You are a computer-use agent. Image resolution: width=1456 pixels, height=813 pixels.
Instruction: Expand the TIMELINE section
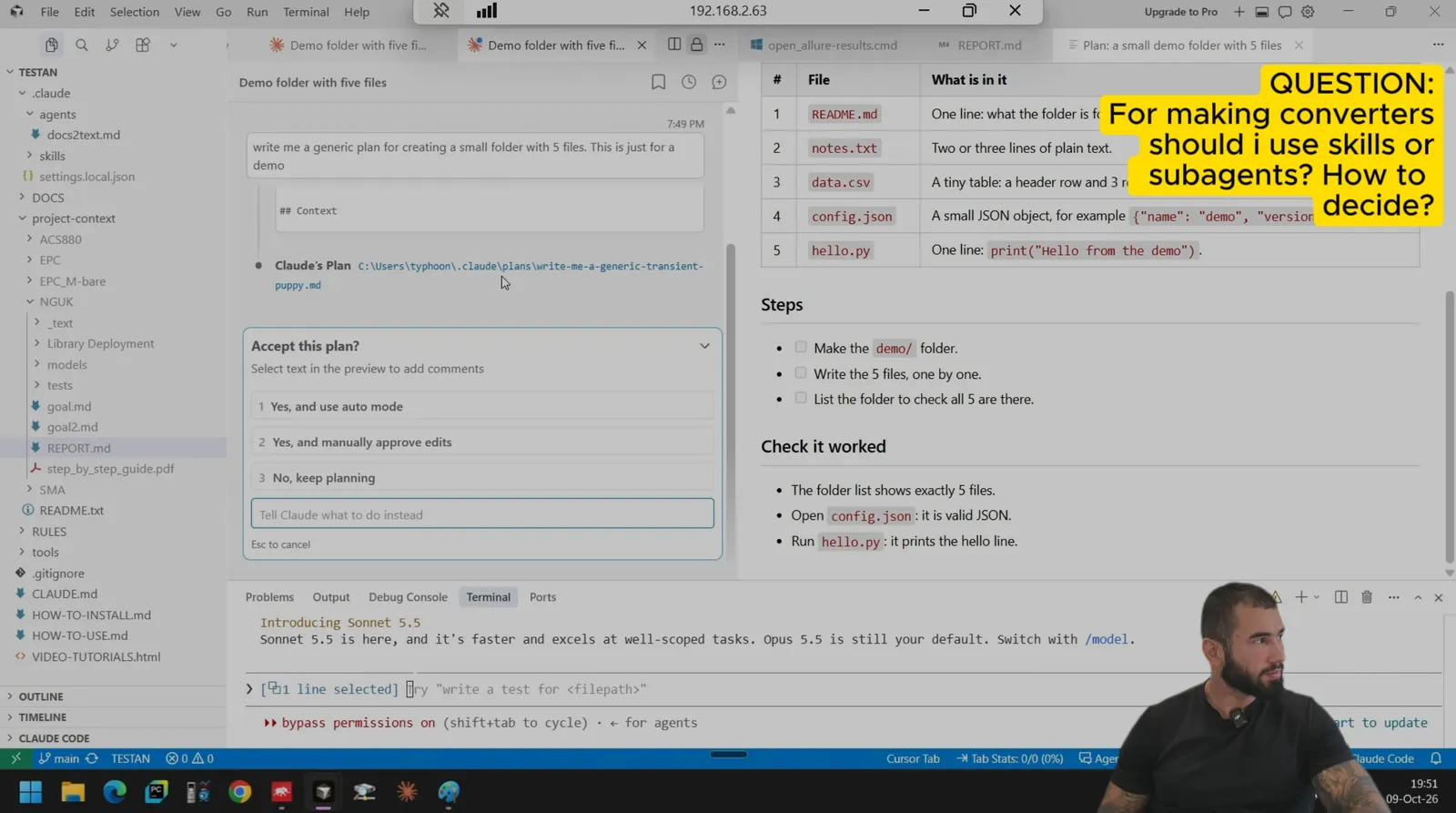[x=43, y=717]
